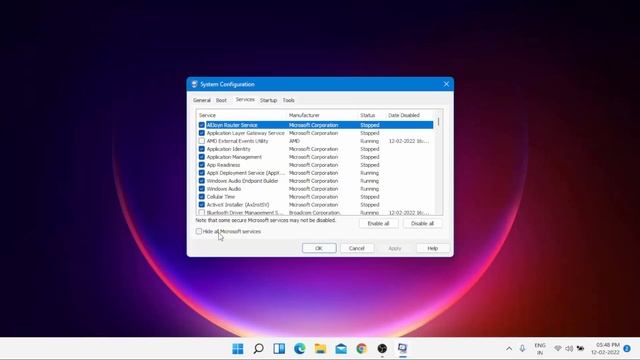
Task: Select the Services tab
Action: pos(245,100)
